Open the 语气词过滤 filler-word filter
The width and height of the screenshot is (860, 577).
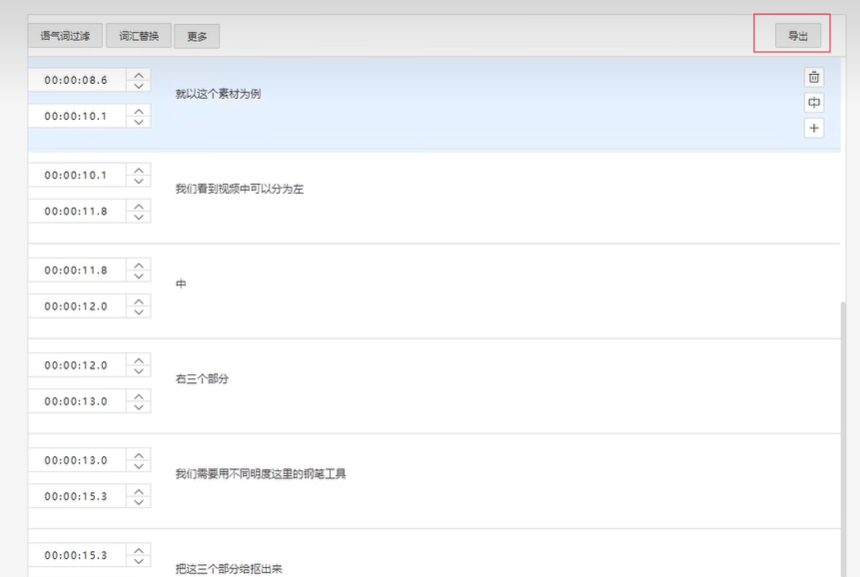(65, 36)
